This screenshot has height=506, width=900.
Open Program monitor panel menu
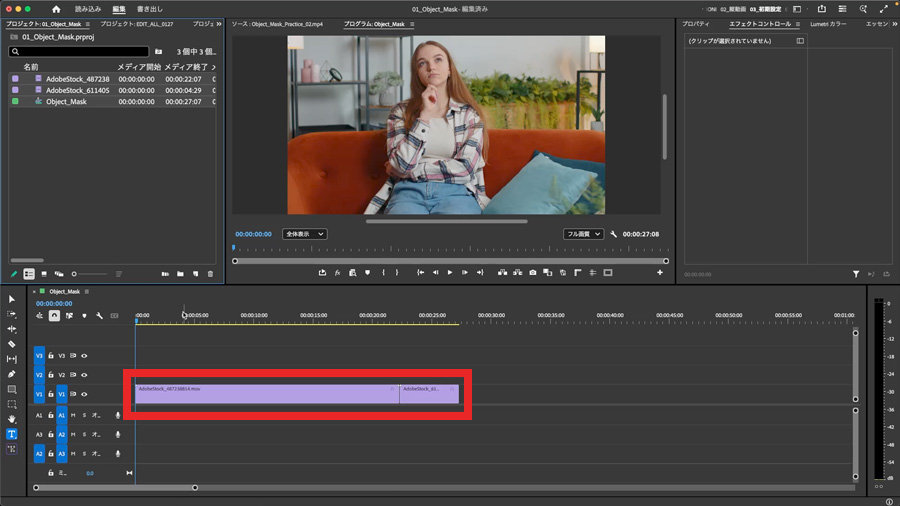412,24
